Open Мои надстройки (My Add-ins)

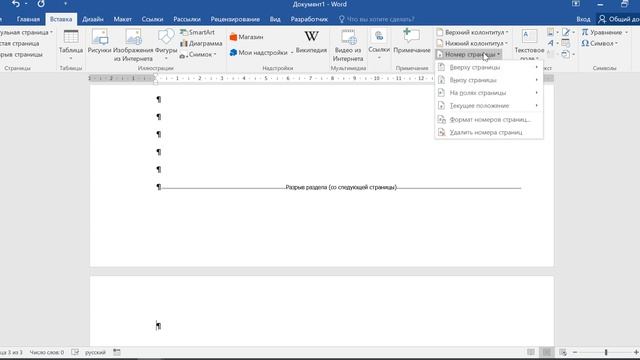point(261,52)
